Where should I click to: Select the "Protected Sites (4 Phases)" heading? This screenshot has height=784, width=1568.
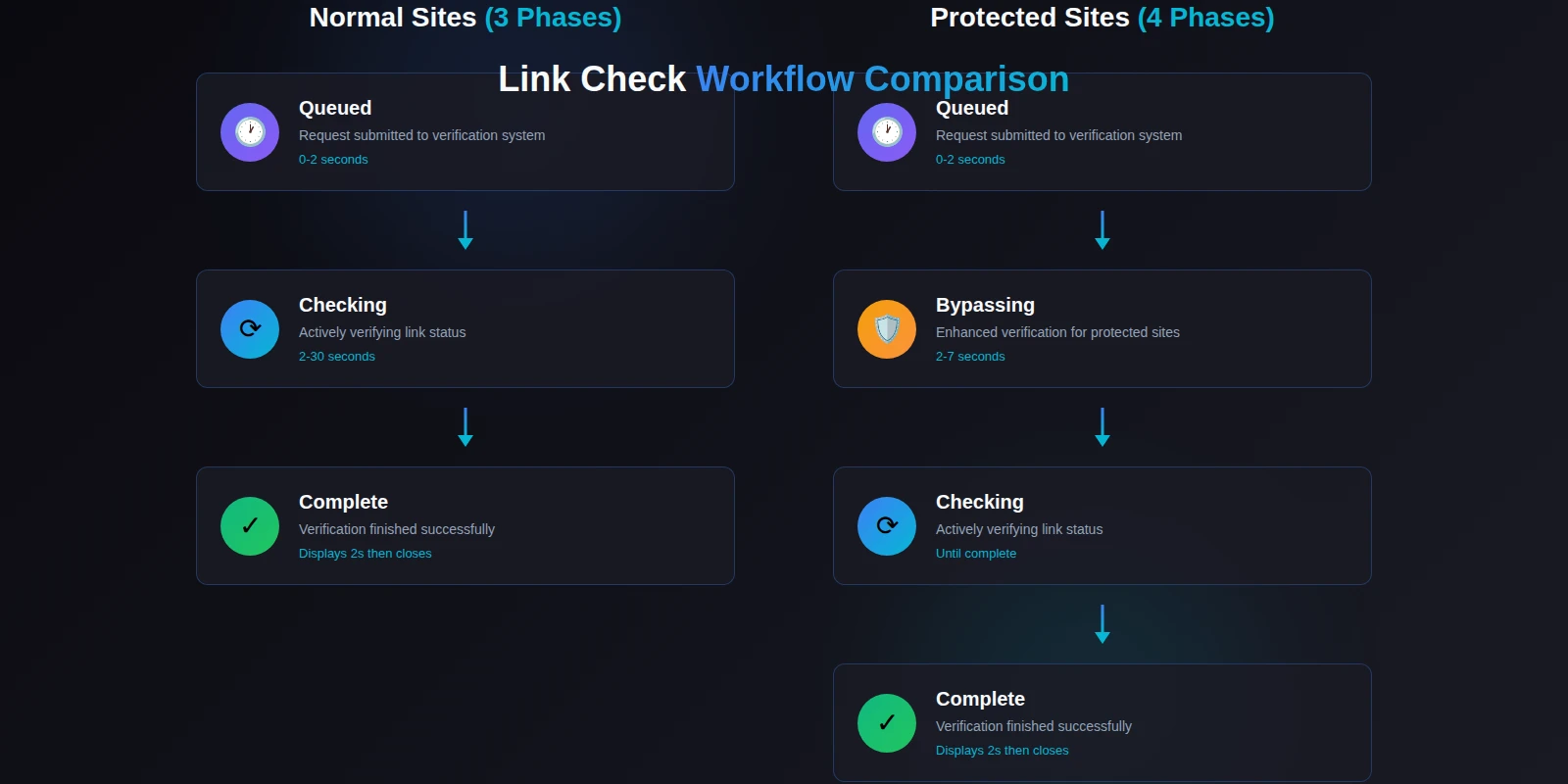pyautogui.click(x=1102, y=18)
